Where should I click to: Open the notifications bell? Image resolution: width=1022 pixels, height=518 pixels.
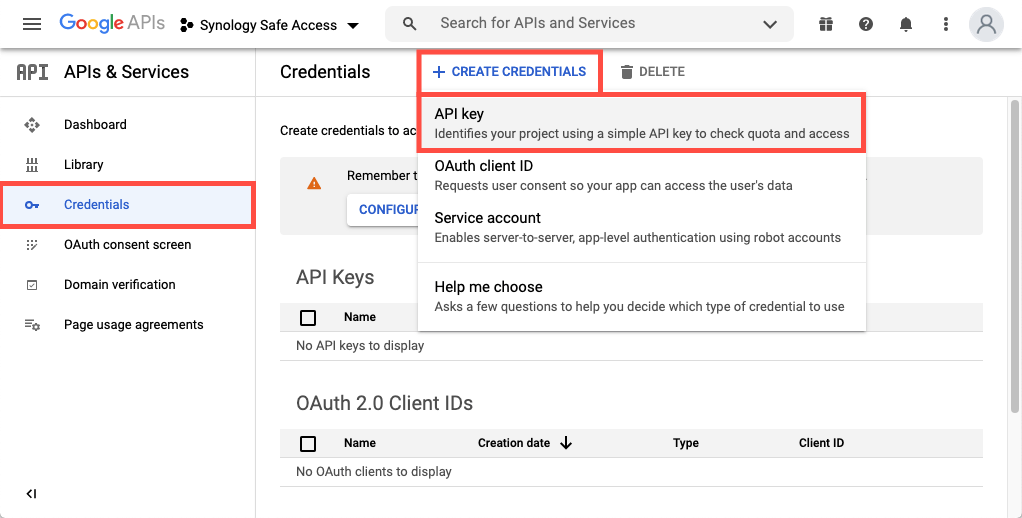tap(905, 25)
